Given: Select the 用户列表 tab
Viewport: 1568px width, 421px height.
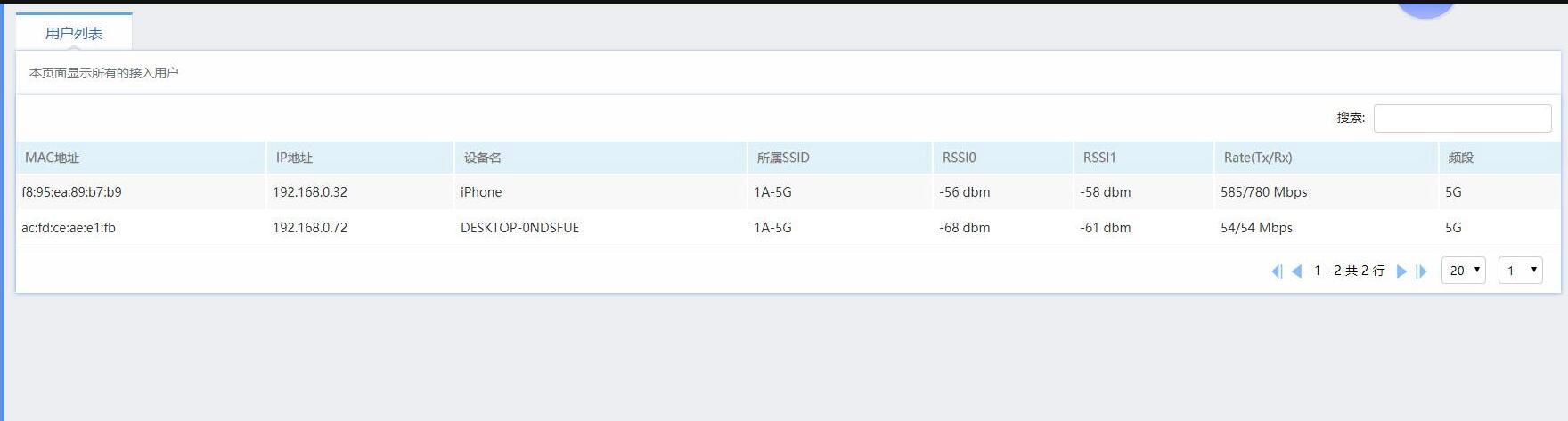Looking at the screenshot, I should [74, 33].
